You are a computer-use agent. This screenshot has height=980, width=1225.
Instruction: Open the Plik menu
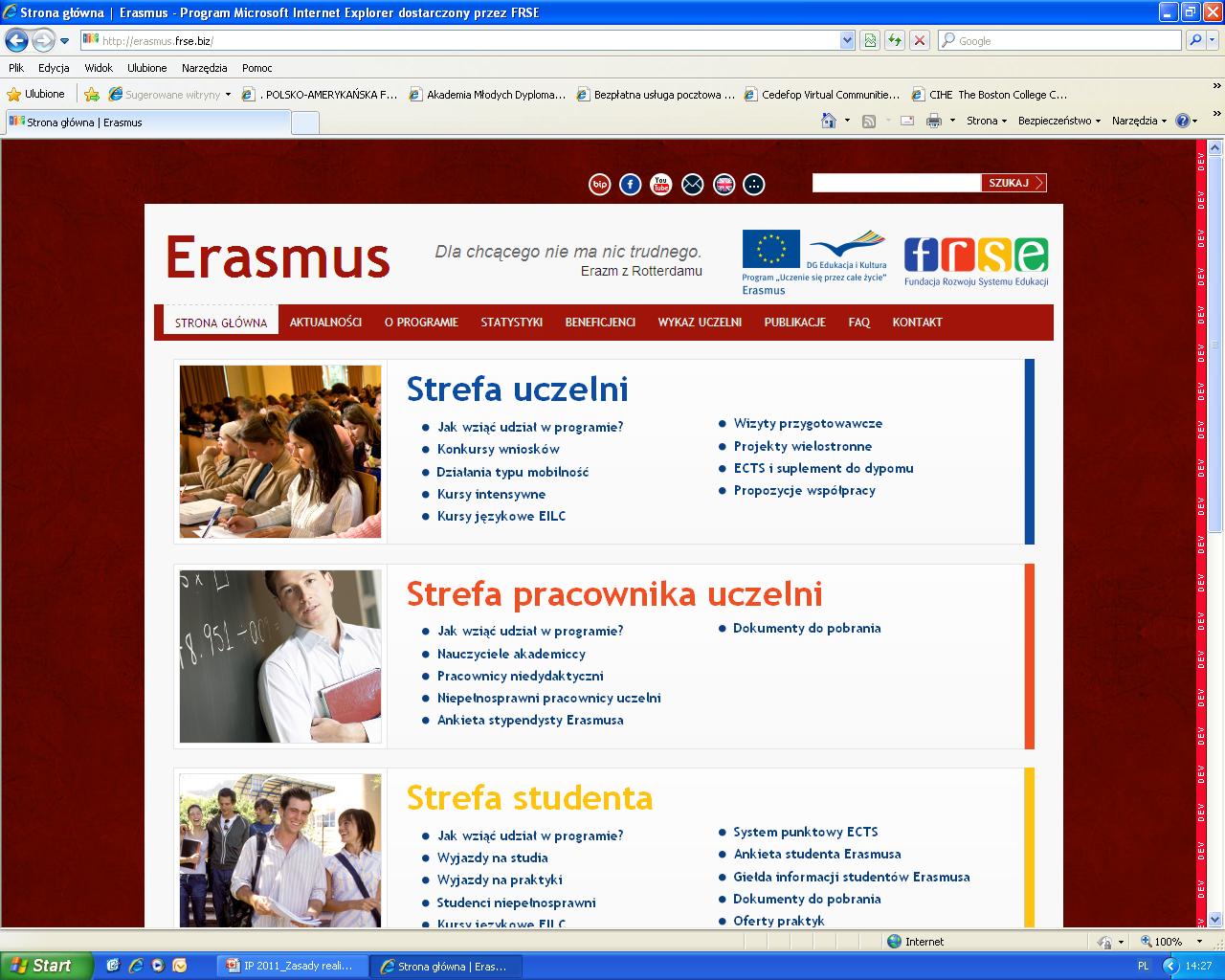click(16, 68)
